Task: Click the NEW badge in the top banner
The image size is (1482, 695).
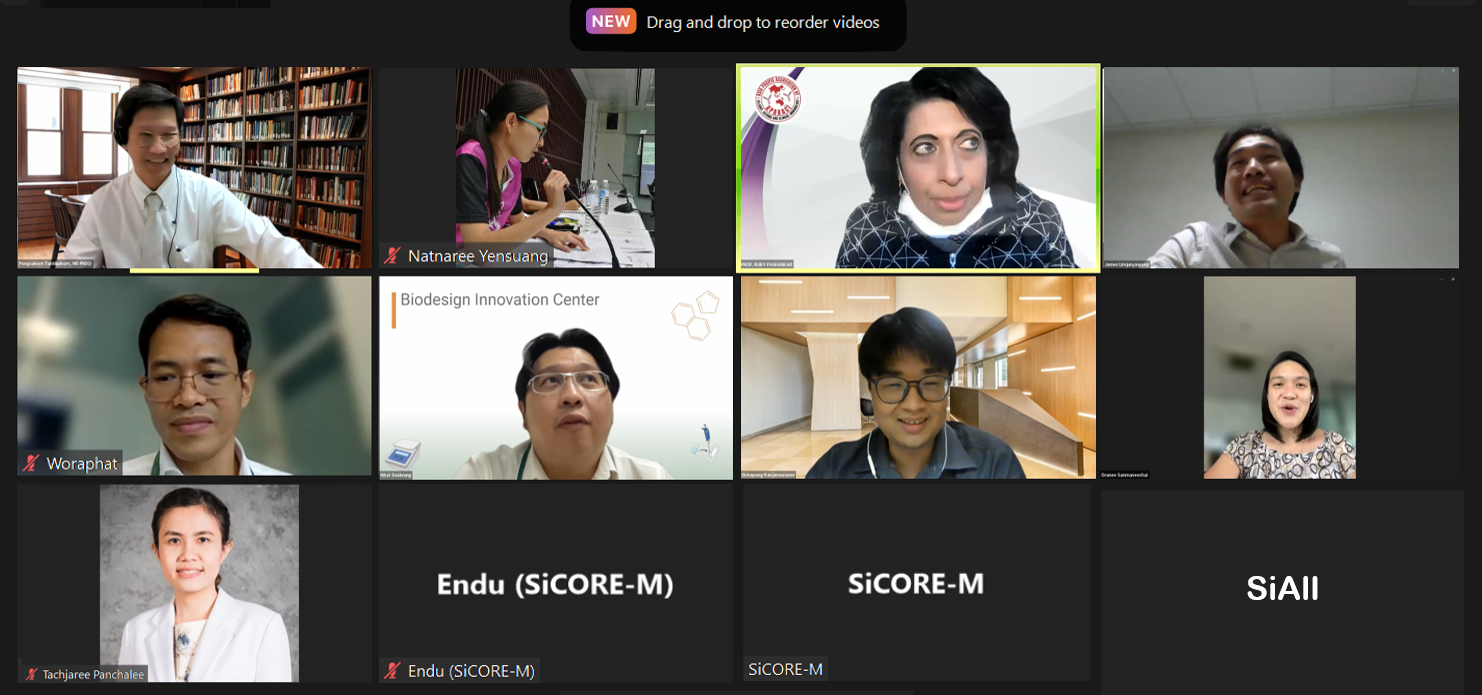Action: [611, 21]
